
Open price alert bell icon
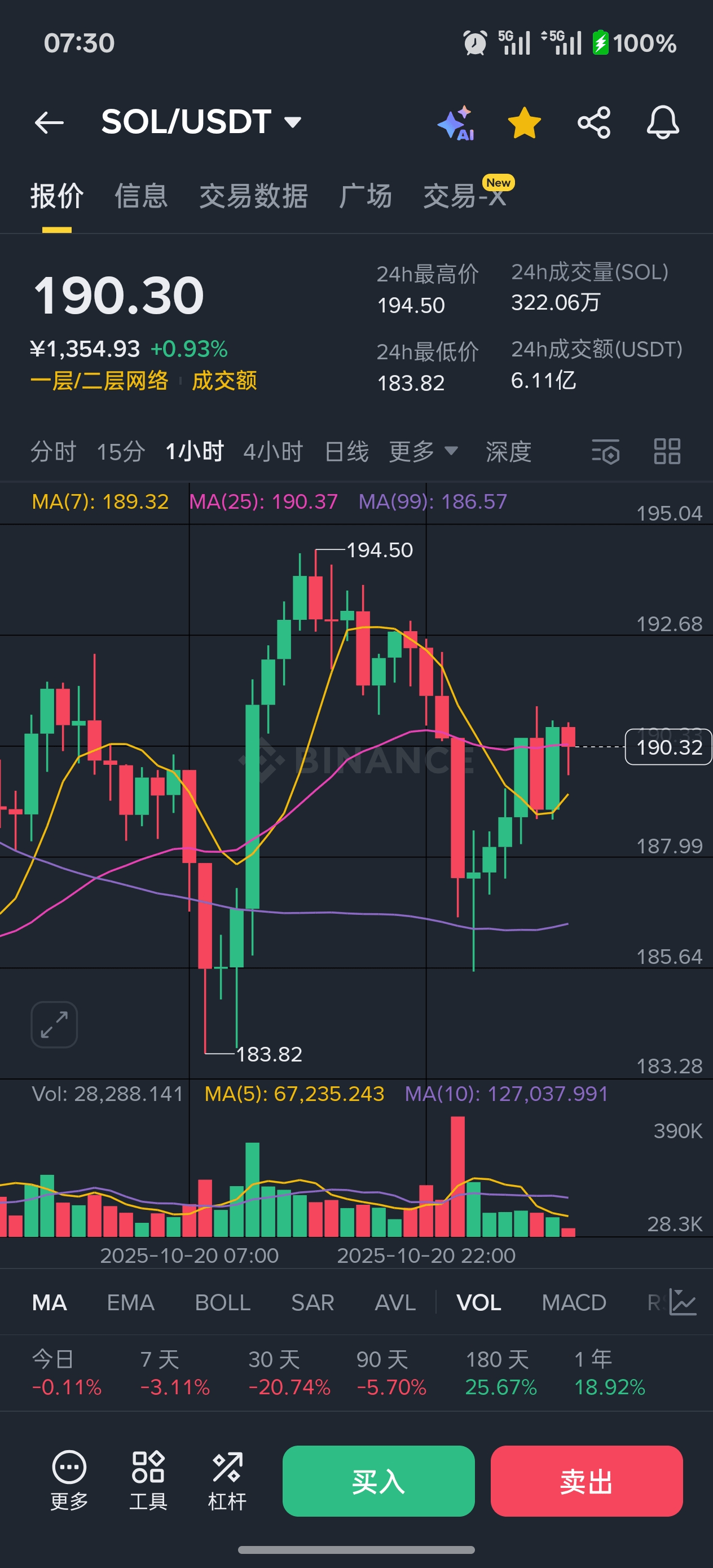pos(662,122)
